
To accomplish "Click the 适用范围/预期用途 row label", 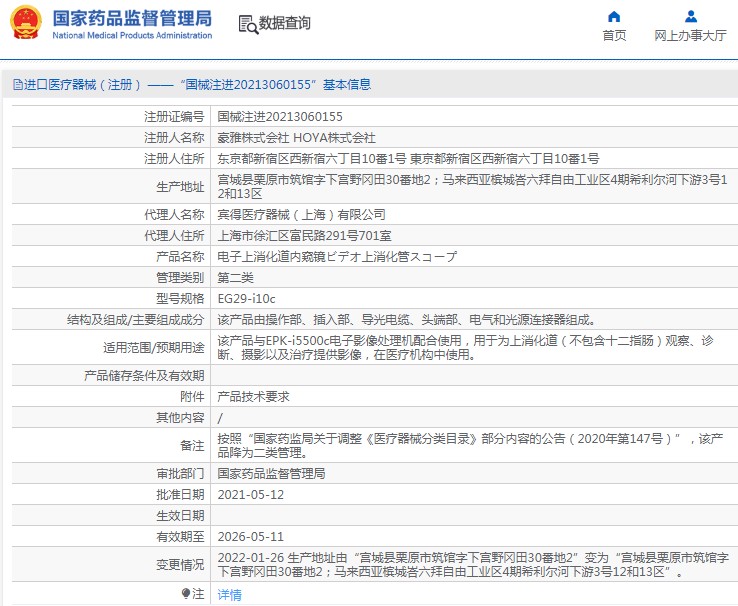I will click(154, 348).
